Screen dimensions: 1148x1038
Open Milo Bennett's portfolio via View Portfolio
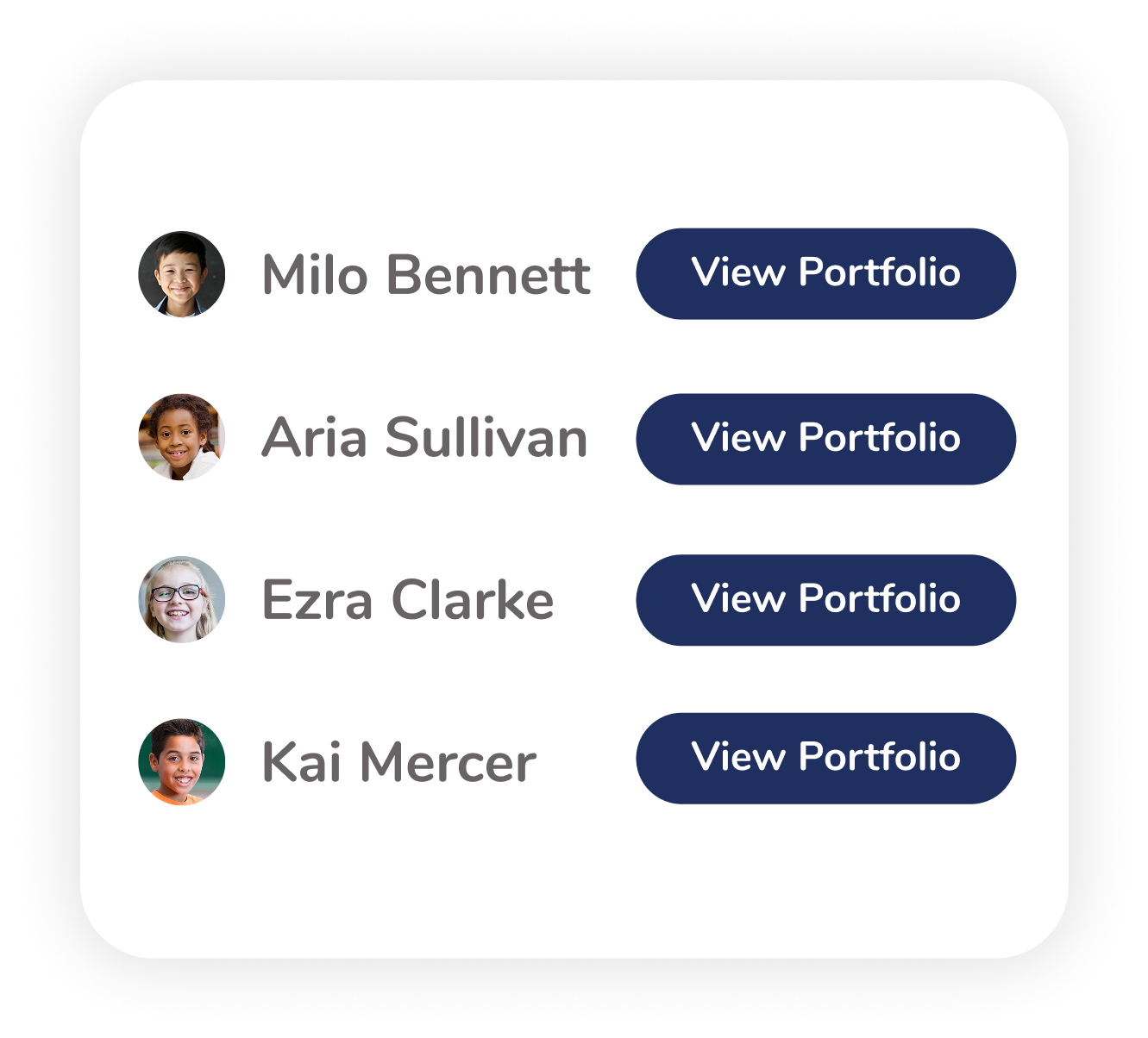(x=825, y=273)
